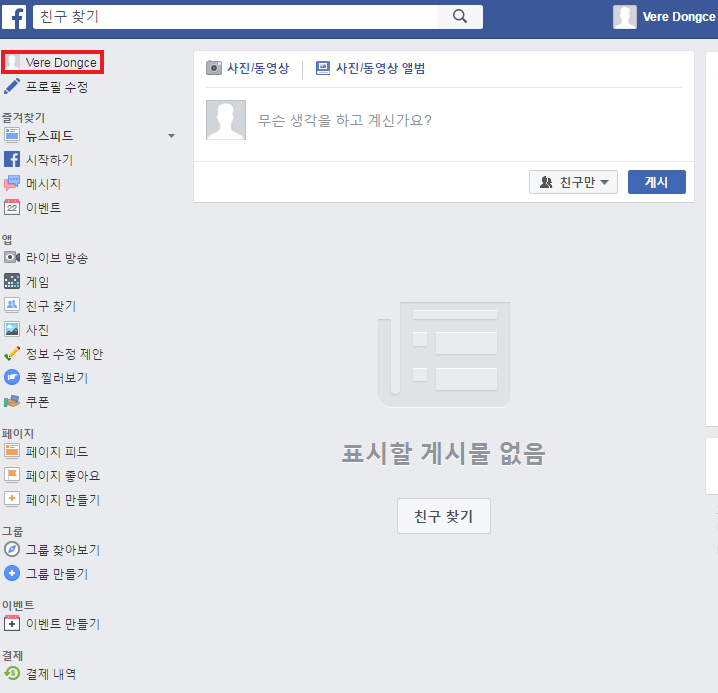The image size is (718, 693).
Task: Click the 결제 내역 icon
Action: tap(12, 673)
